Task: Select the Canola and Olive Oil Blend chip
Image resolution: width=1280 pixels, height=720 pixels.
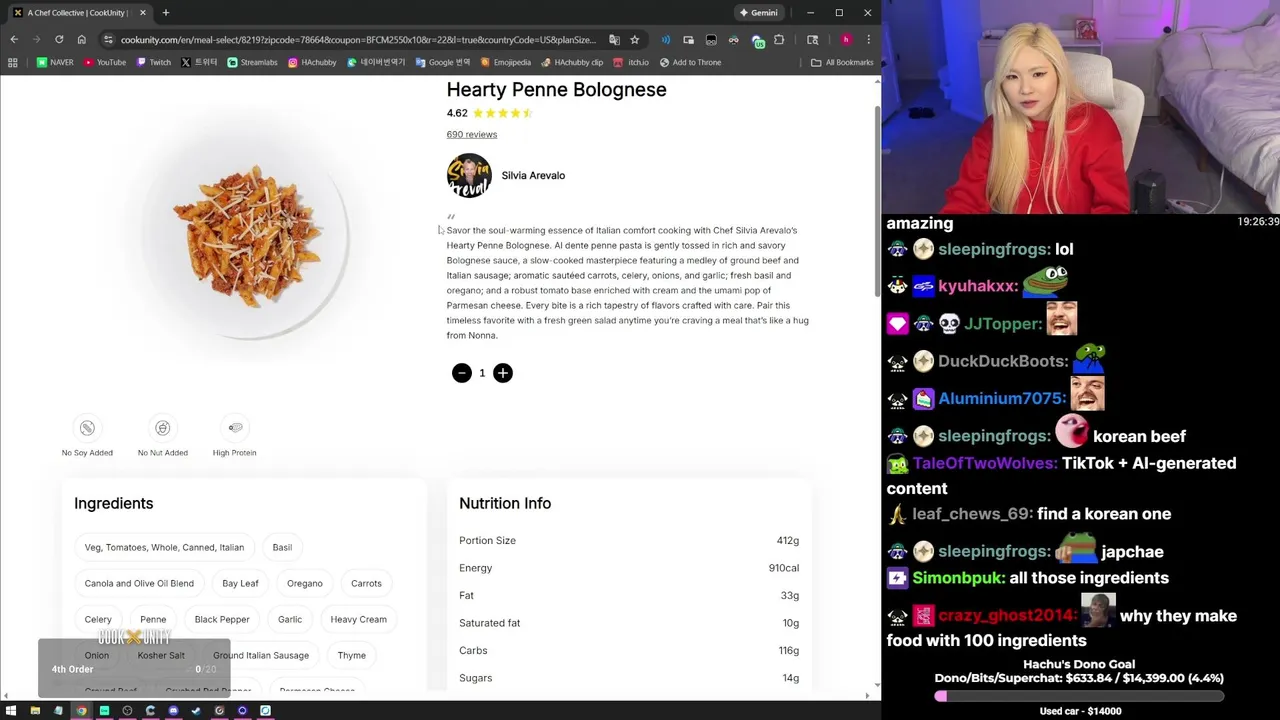Action: click(x=139, y=583)
